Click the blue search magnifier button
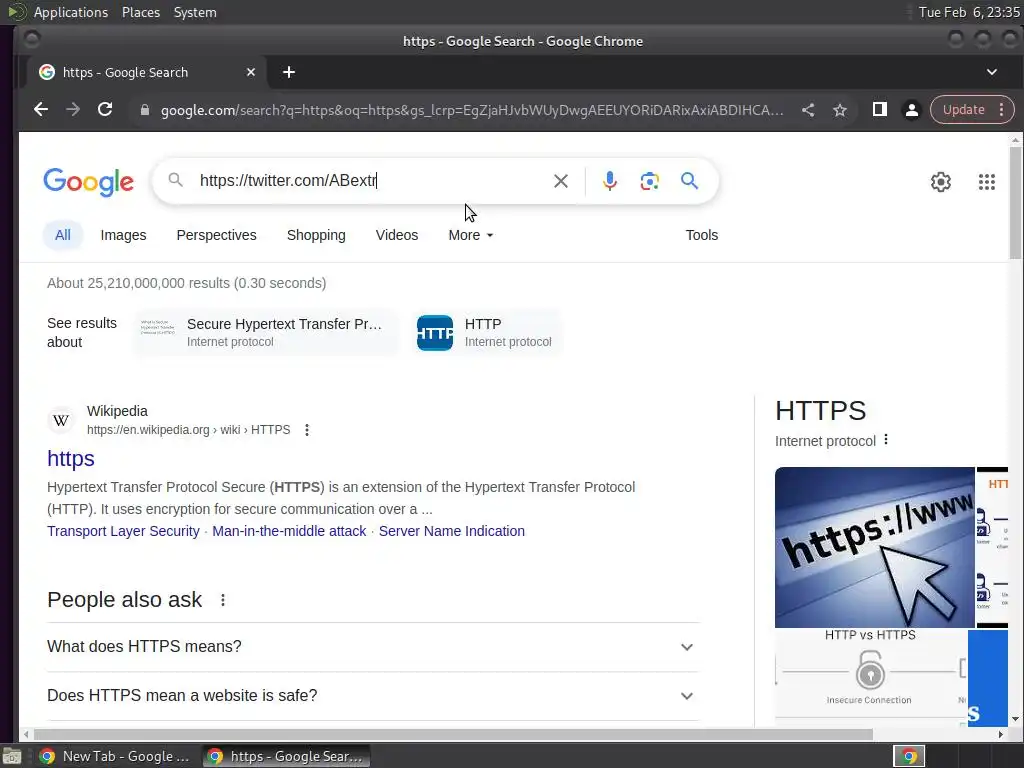This screenshot has height=768, width=1024. pos(689,181)
